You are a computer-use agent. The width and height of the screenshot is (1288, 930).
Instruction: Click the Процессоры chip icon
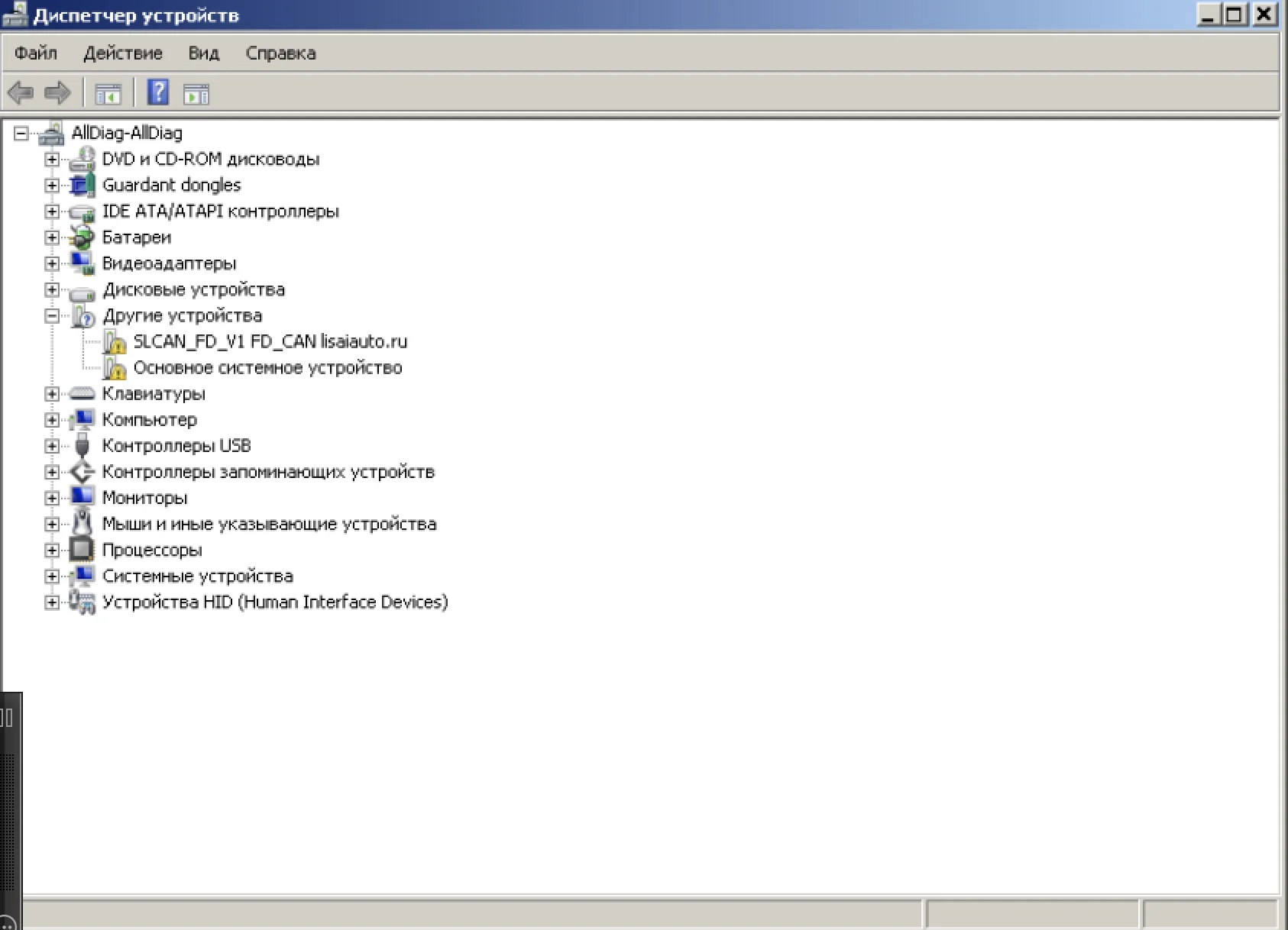tap(82, 550)
